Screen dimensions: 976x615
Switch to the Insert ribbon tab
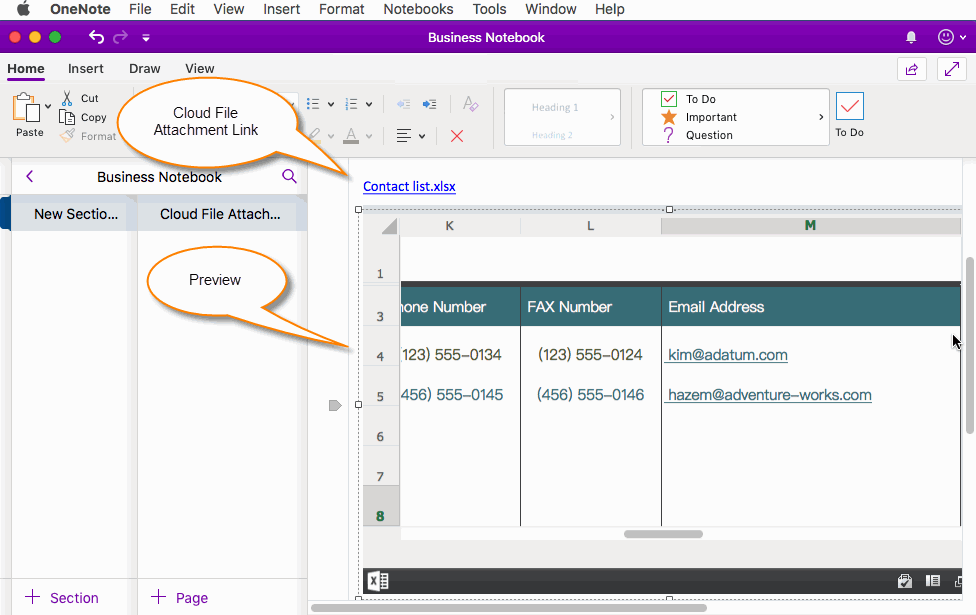(x=86, y=68)
